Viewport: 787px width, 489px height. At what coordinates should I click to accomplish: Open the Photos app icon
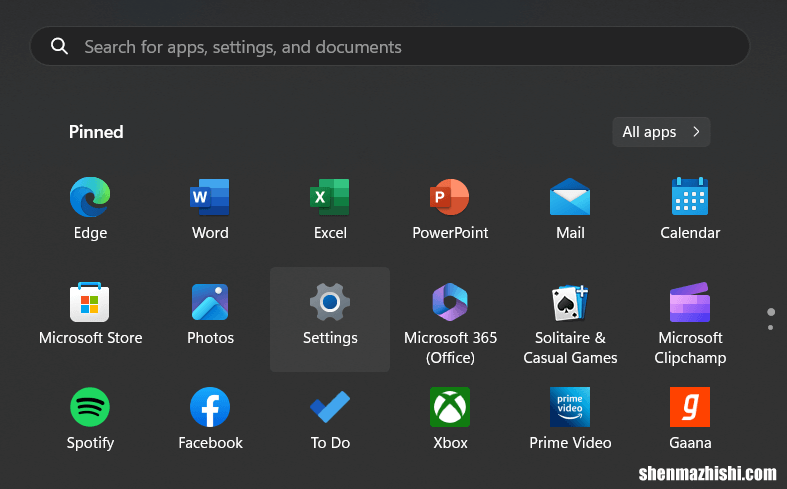210,302
